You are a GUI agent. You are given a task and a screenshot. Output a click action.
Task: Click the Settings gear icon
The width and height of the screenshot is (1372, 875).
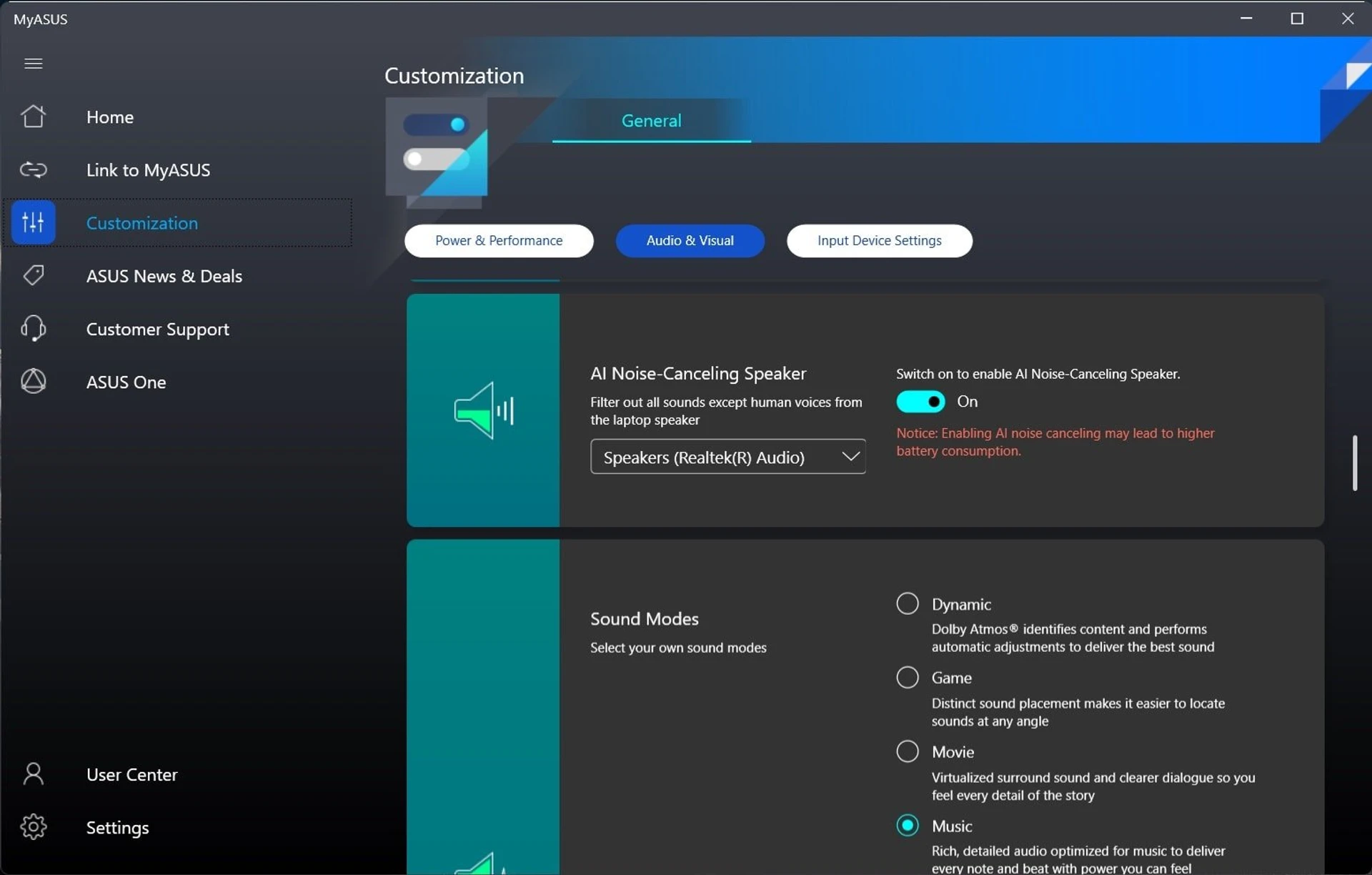click(33, 827)
